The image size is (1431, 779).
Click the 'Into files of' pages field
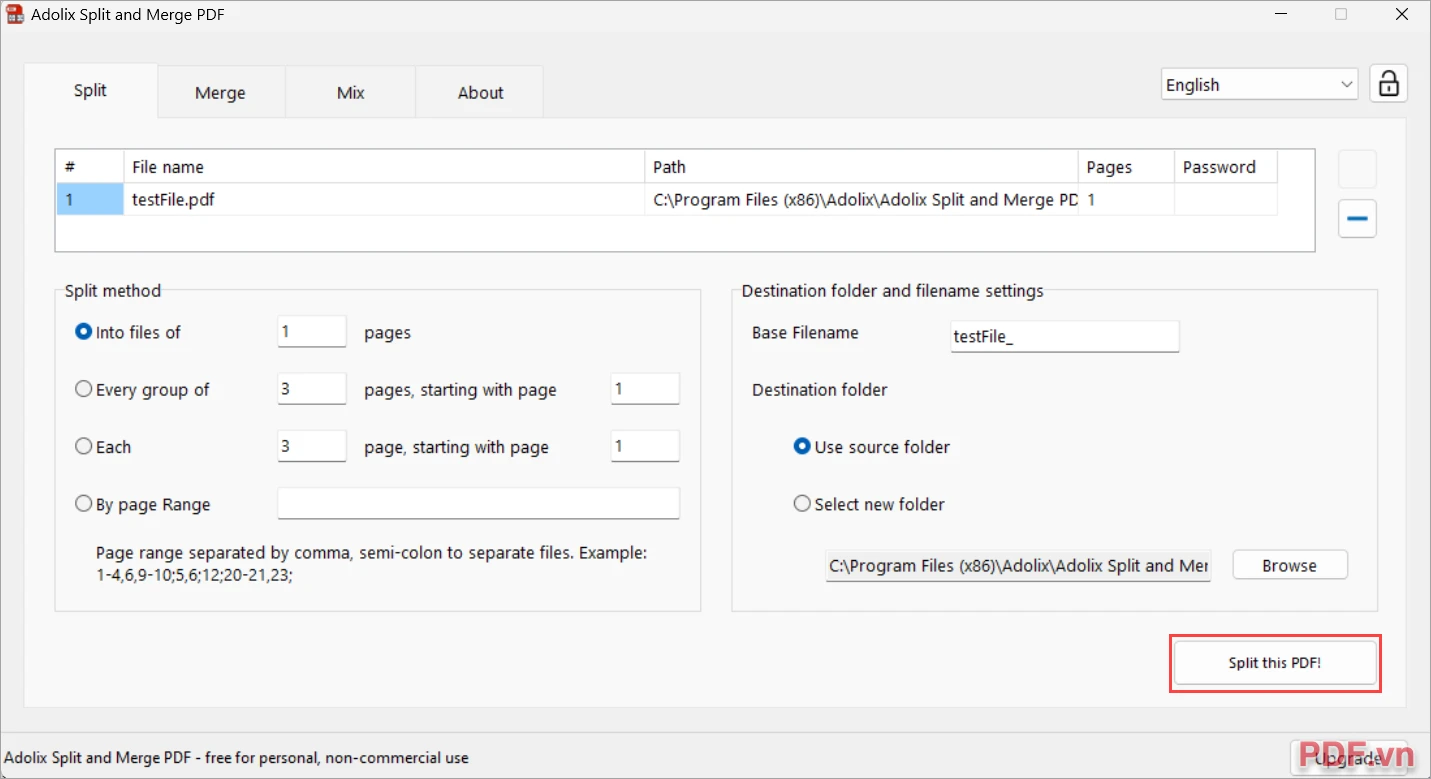312,332
